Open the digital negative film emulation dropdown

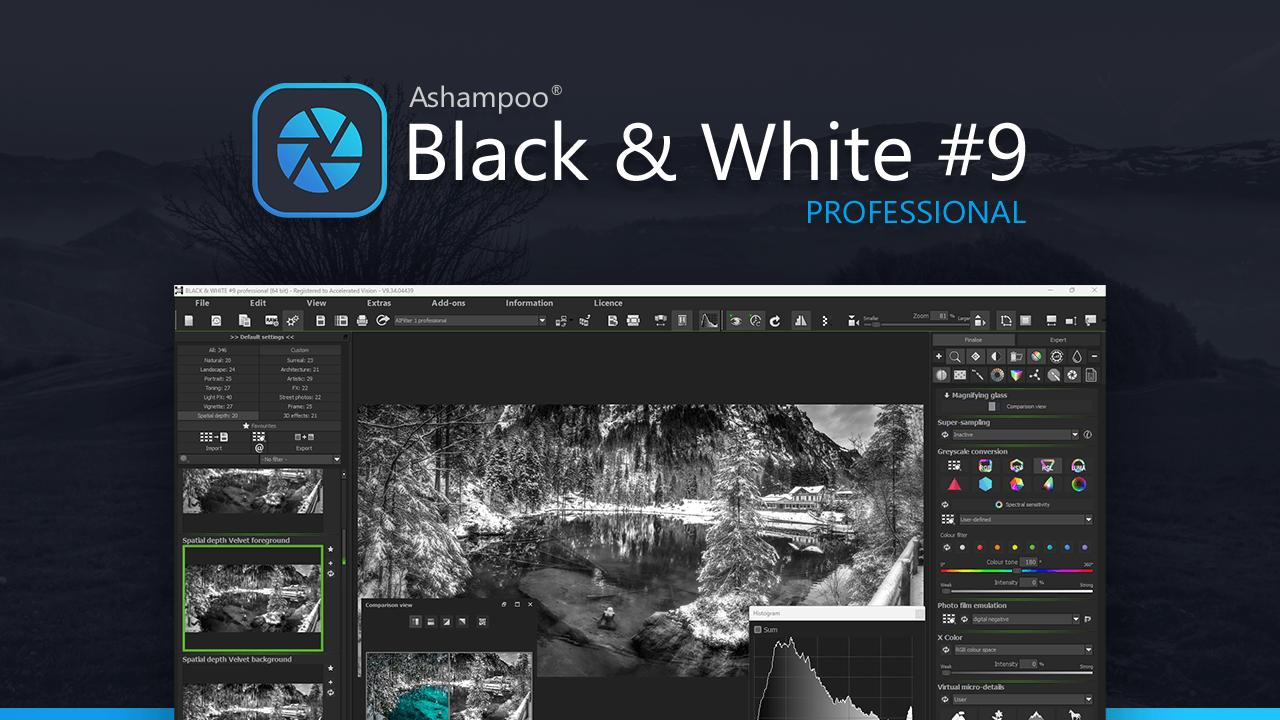point(1026,619)
